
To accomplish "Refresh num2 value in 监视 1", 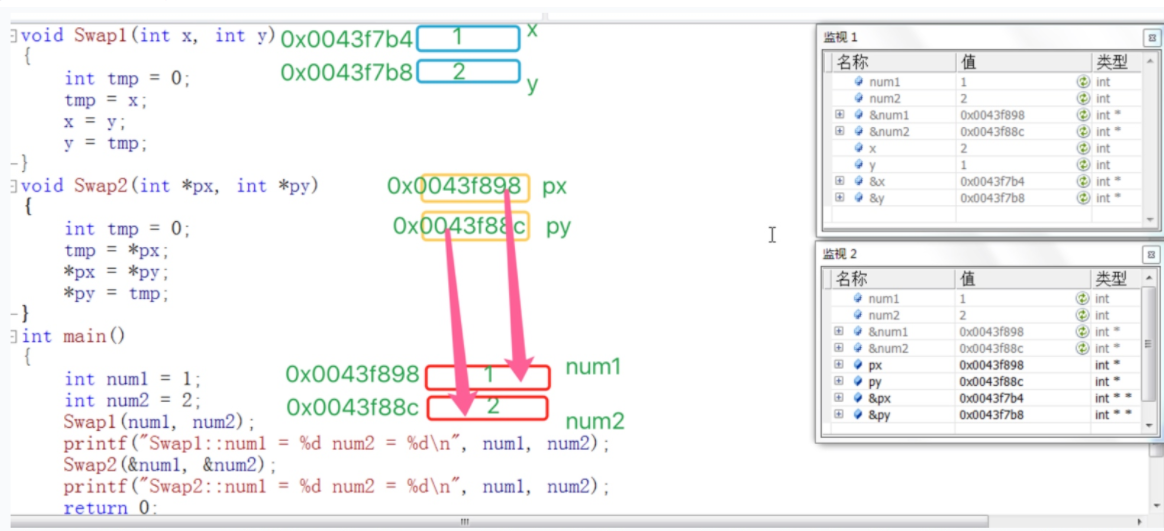I will [1083, 99].
